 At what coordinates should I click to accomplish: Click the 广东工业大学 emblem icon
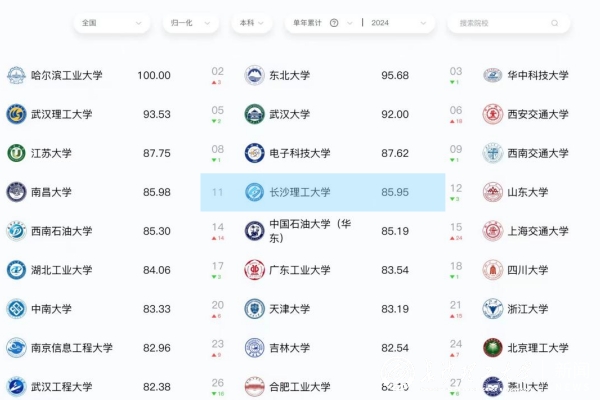(x=255, y=270)
